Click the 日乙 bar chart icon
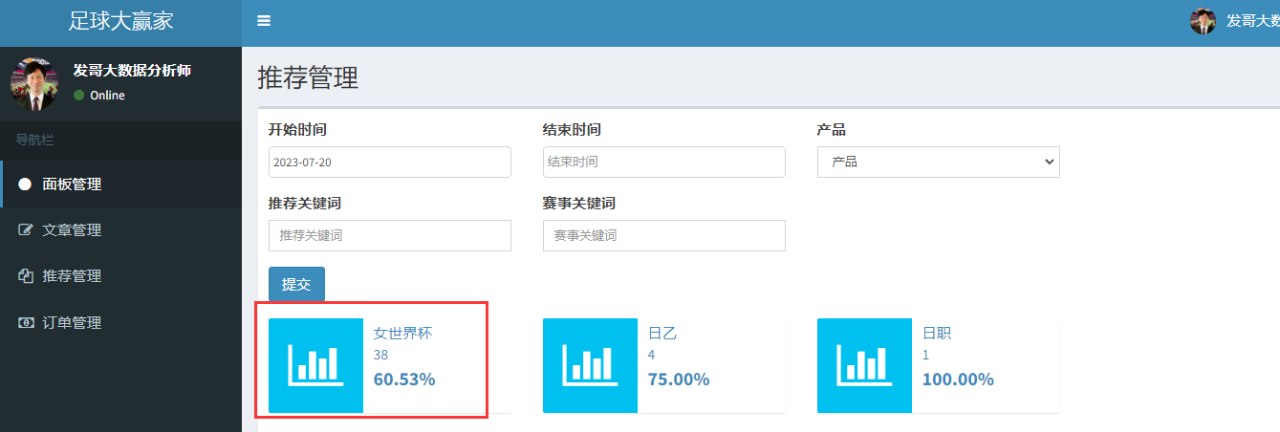Screen dimensions: 1280x432 590,365
